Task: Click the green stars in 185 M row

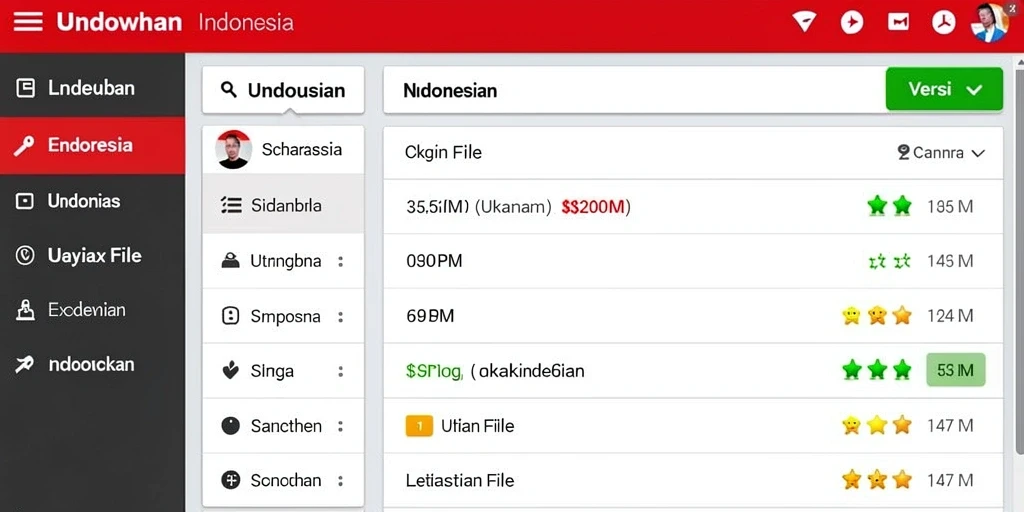Action: pos(889,206)
